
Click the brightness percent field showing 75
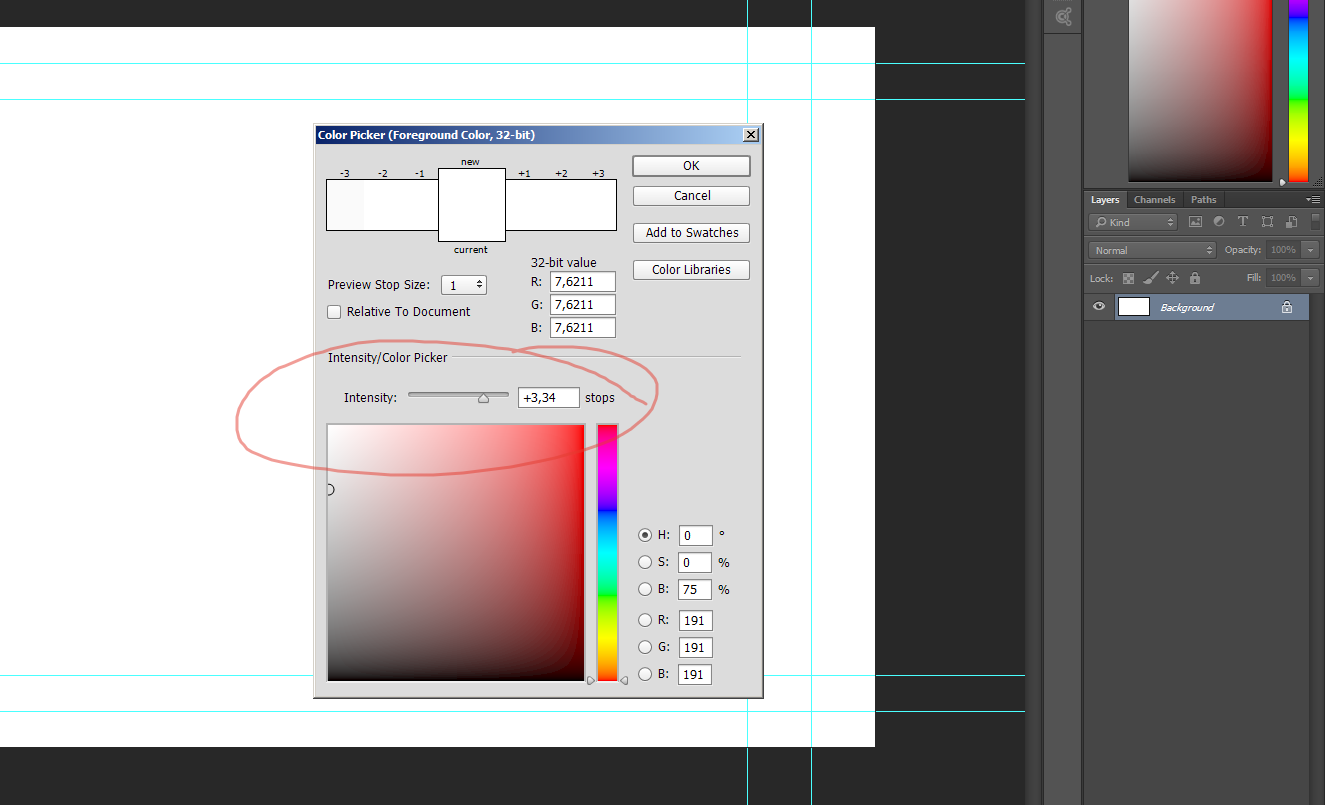point(696,589)
